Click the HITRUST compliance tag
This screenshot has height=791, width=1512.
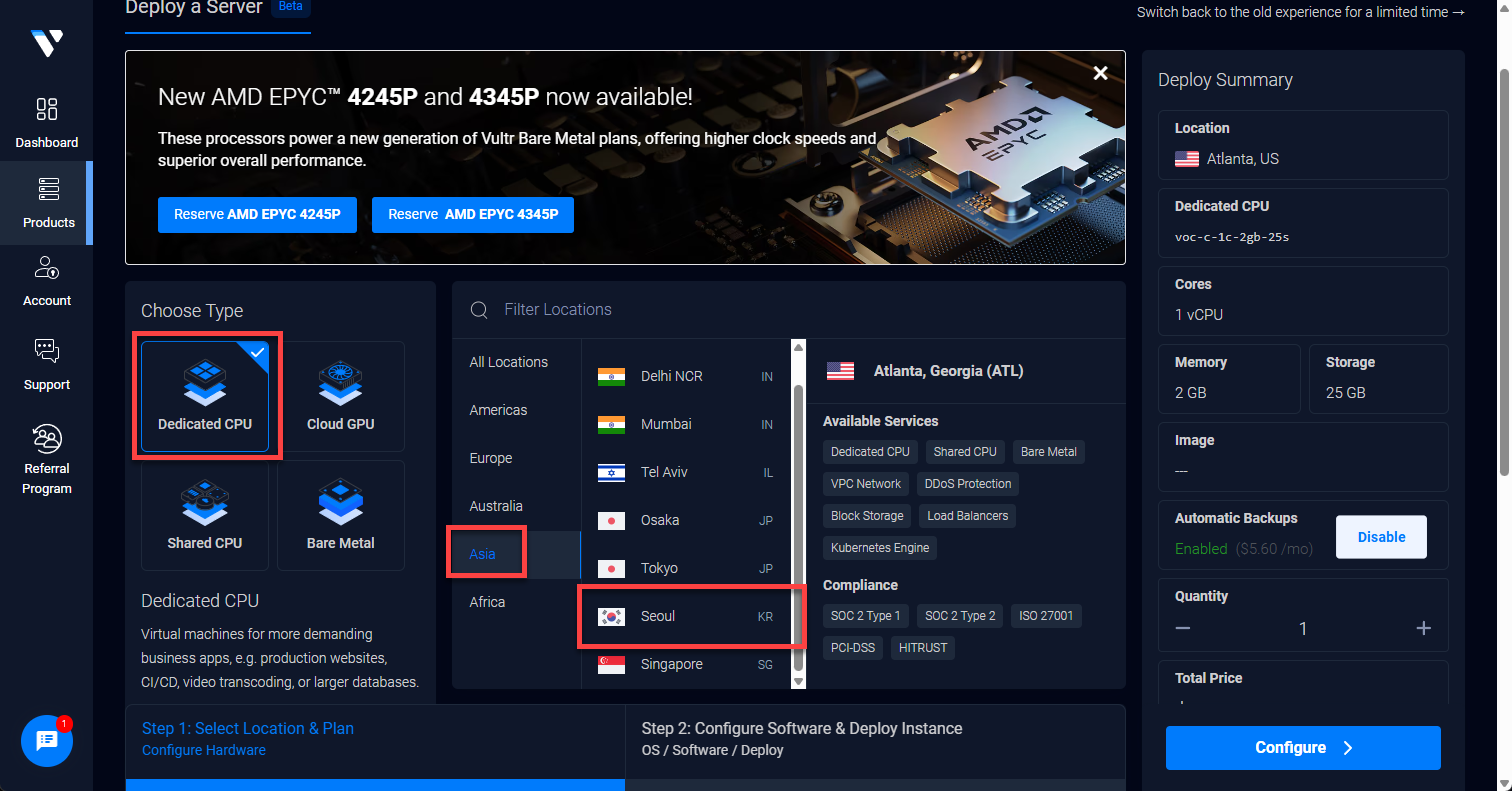(x=923, y=648)
